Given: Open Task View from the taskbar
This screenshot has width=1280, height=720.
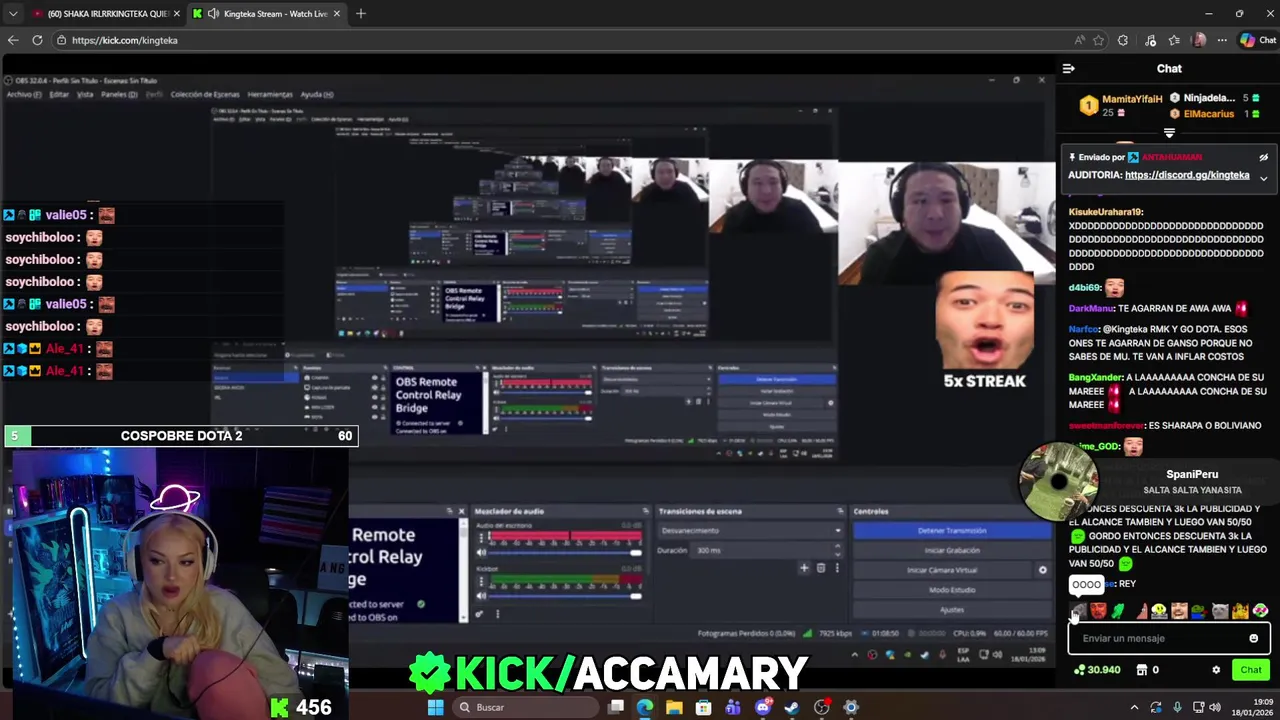Looking at the screenshot, I should (x=616, y=707).
